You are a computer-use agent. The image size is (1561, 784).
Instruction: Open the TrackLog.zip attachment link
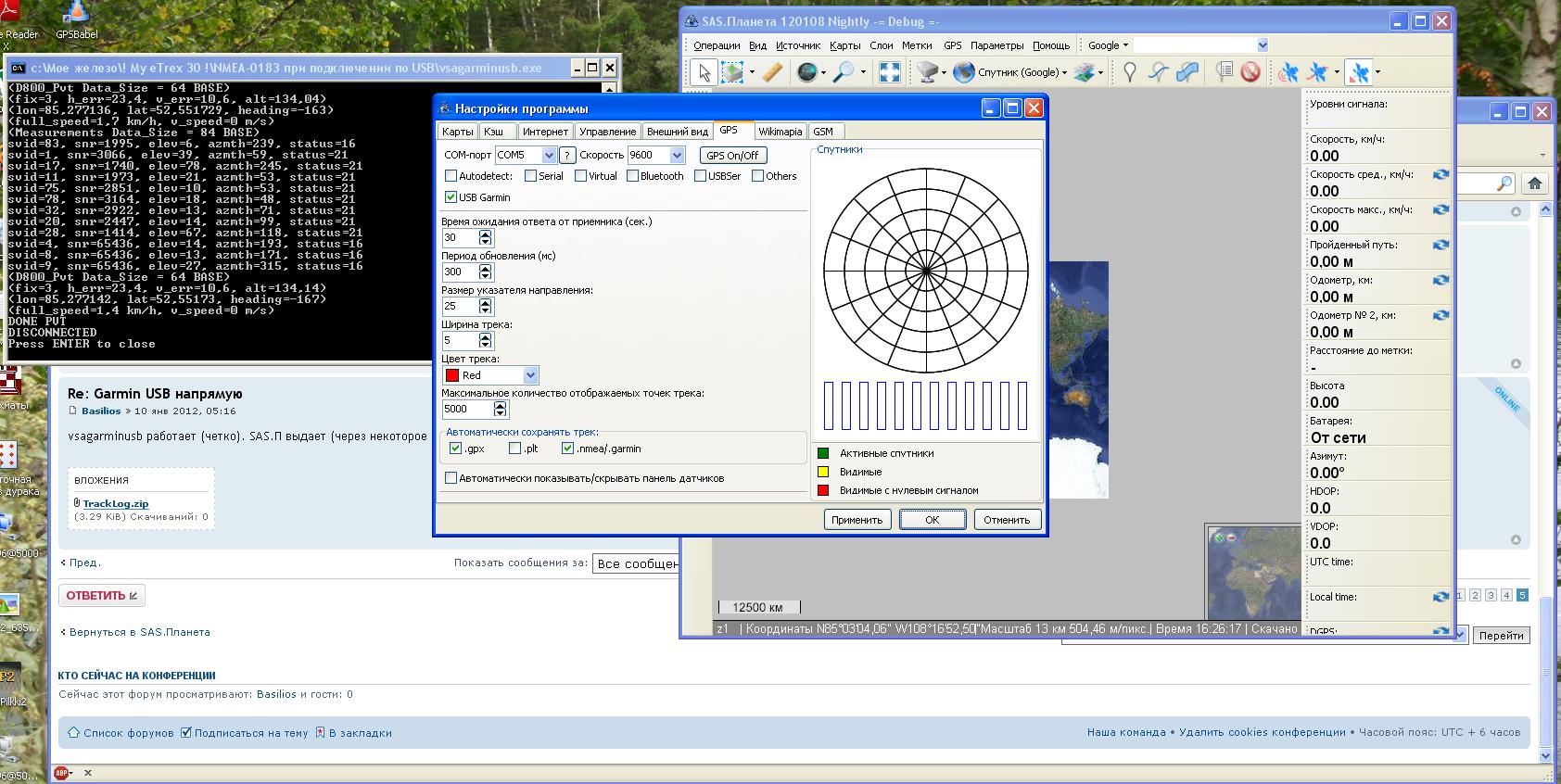pos(116,504)
